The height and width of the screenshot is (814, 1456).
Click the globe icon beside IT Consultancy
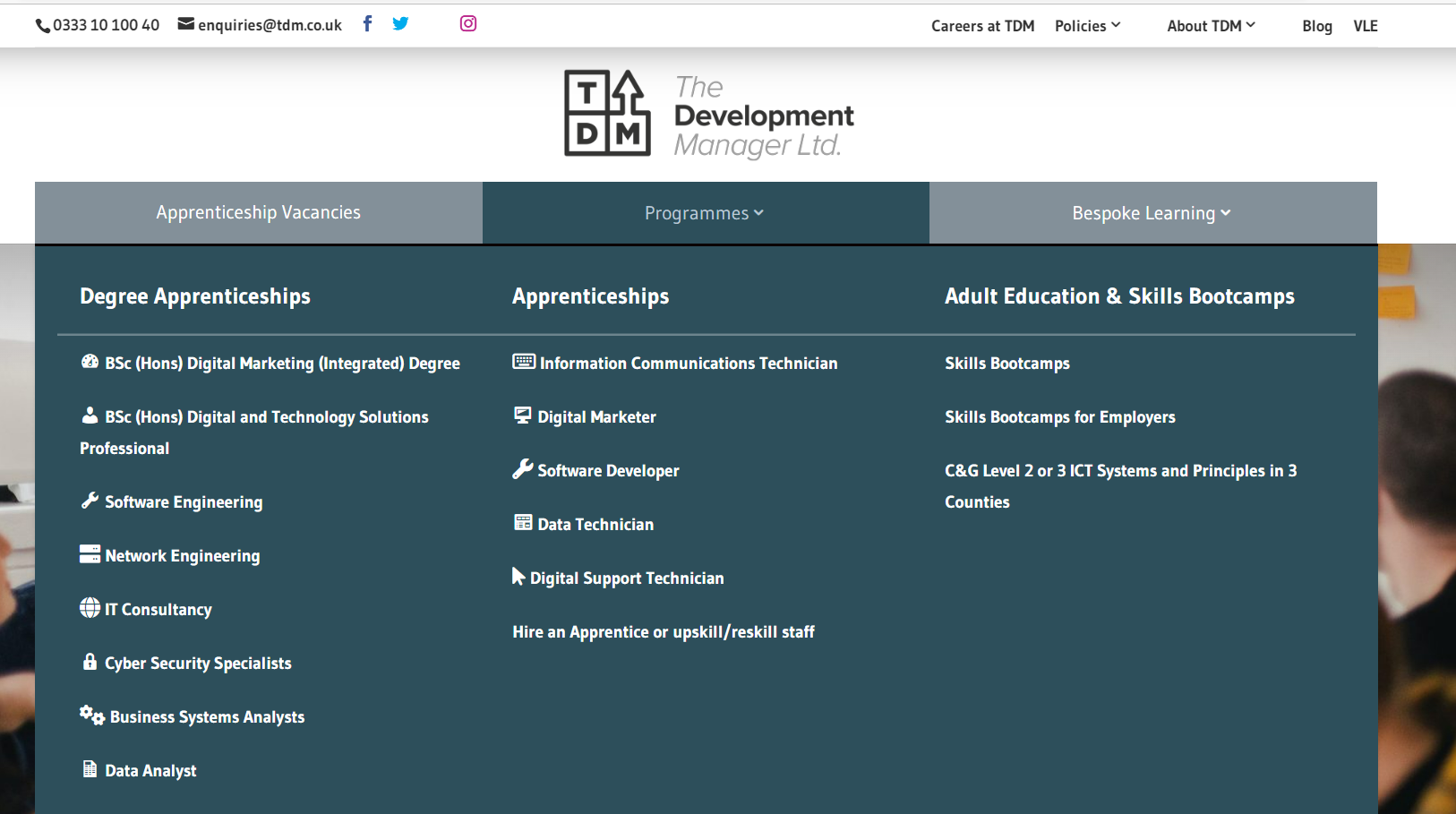[90, 608]
